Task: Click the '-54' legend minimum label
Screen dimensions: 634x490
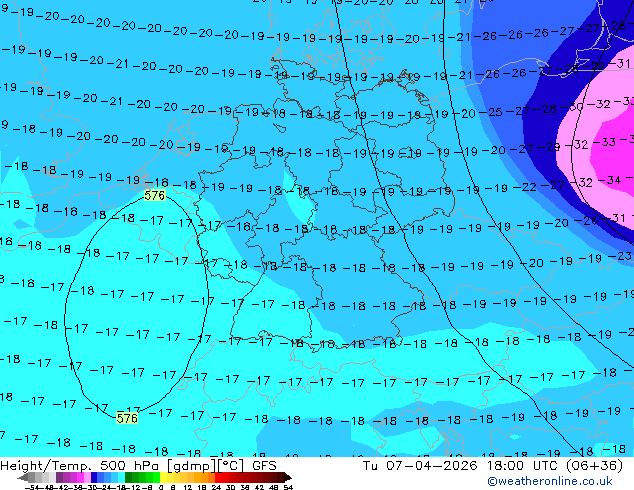Action: point(32,487)
